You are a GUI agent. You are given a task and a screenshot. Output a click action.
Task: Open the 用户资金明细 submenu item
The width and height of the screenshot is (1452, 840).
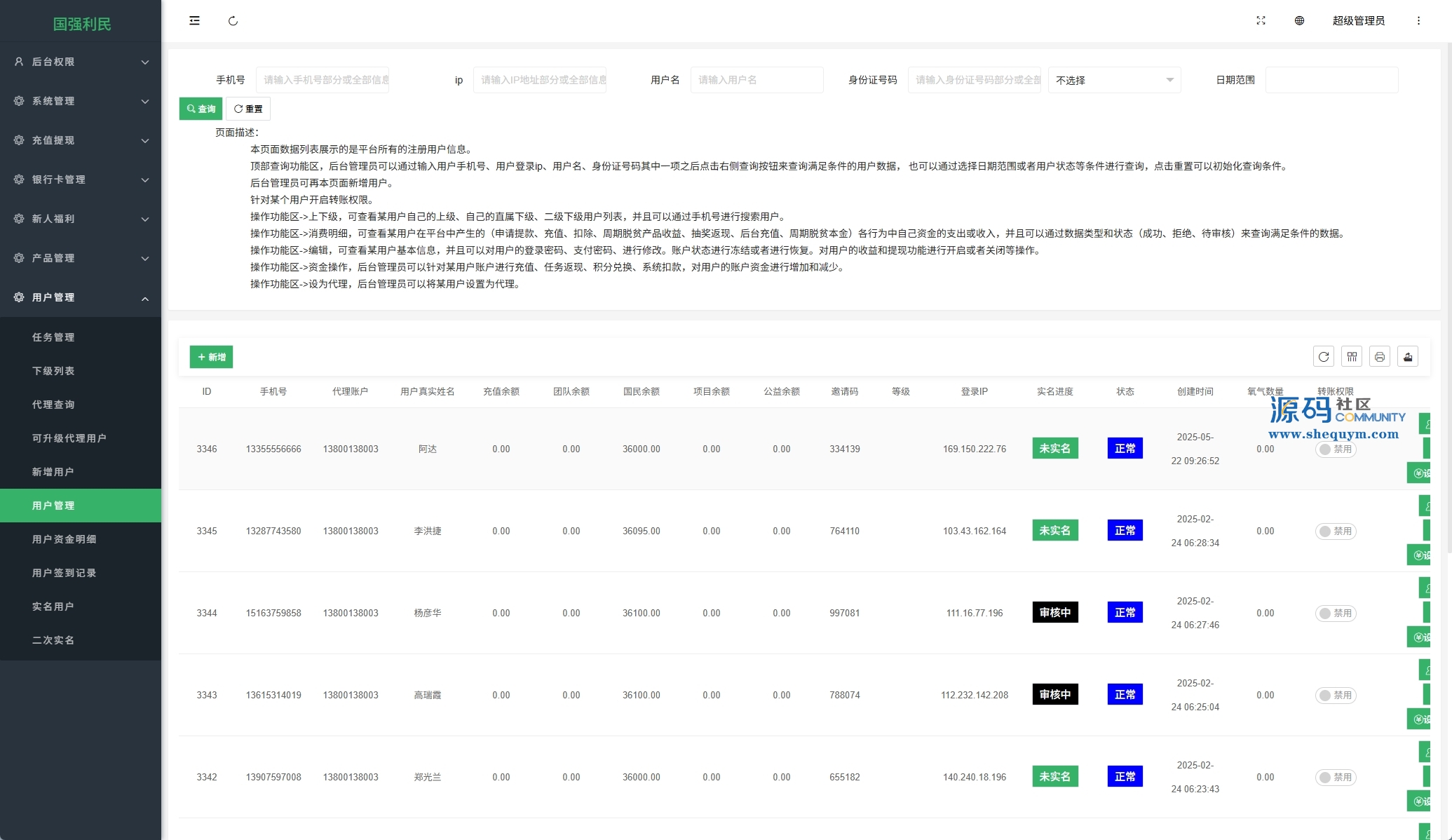pyautogui.click(x=64, y=539)
